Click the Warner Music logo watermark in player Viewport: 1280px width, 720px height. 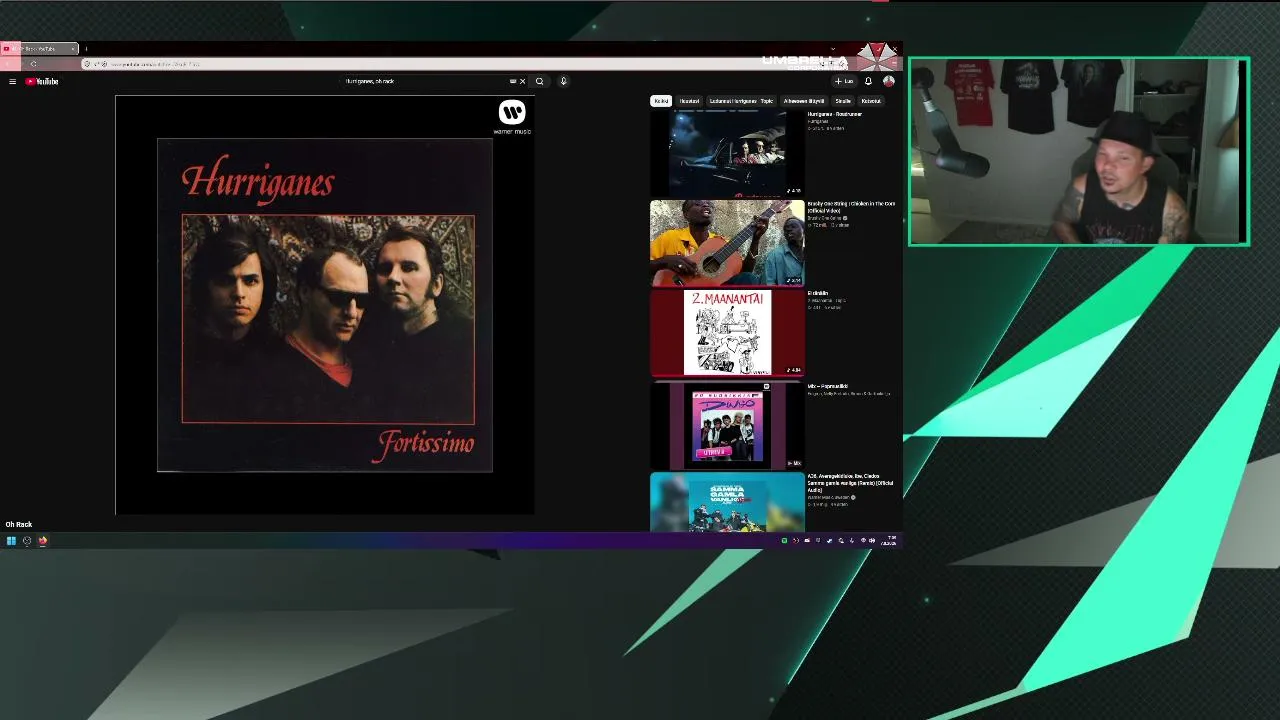[512, 117]
